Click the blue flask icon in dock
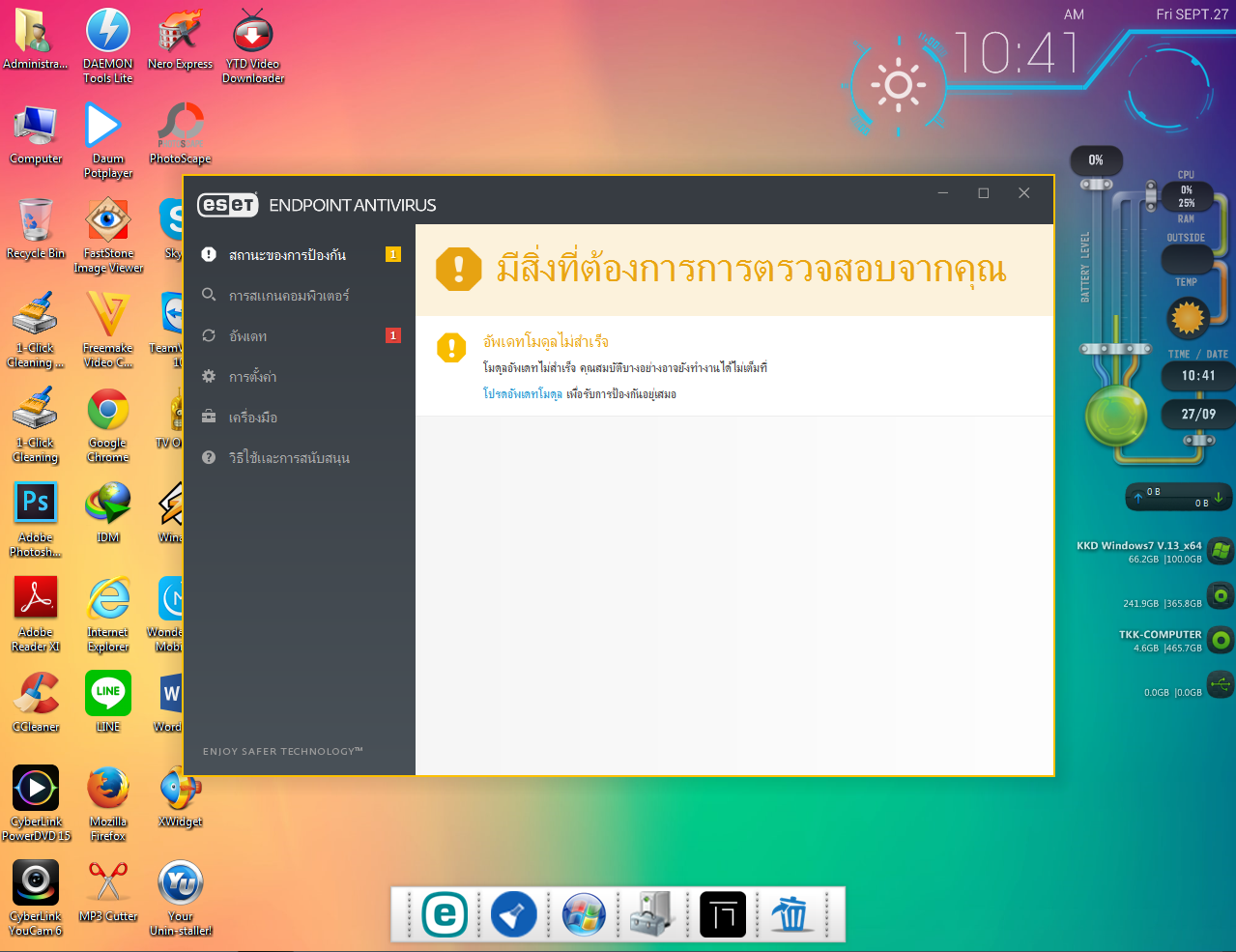1236x952 pixels. pos(514,914)
